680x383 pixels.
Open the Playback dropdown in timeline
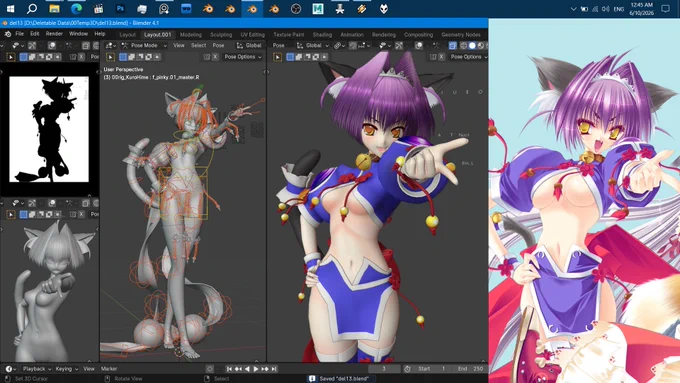(x=37, y=369)
